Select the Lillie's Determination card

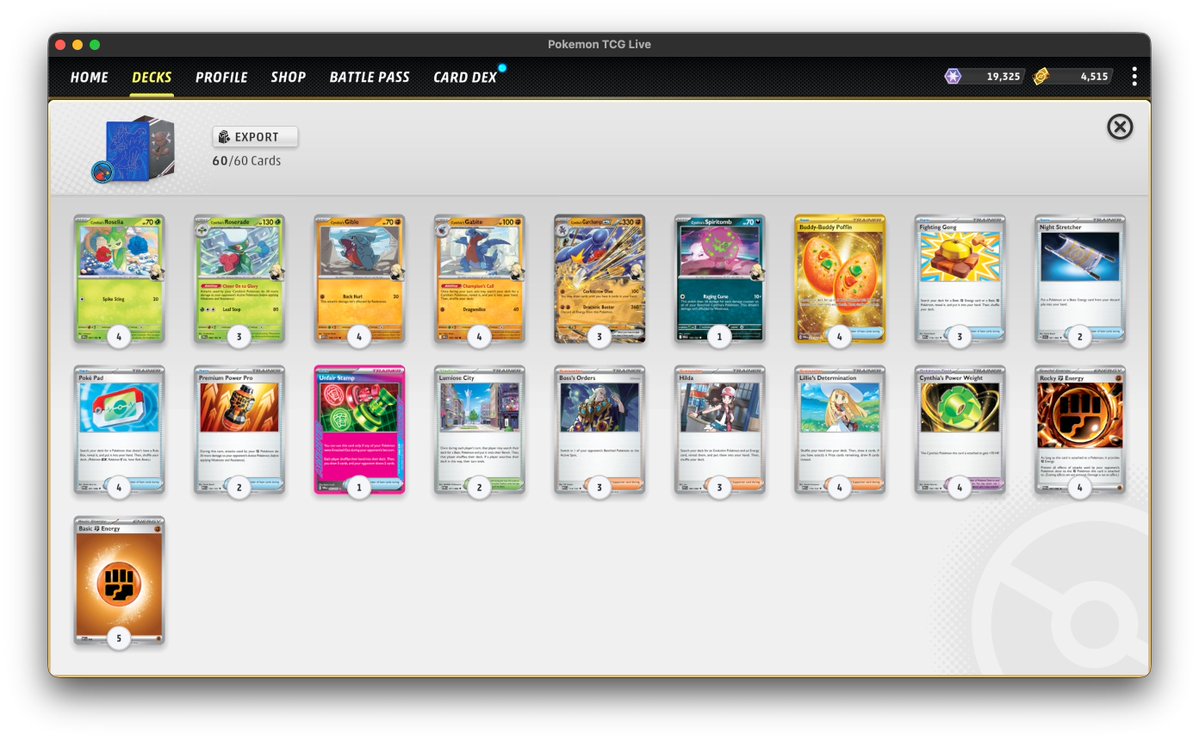point(840,430)
